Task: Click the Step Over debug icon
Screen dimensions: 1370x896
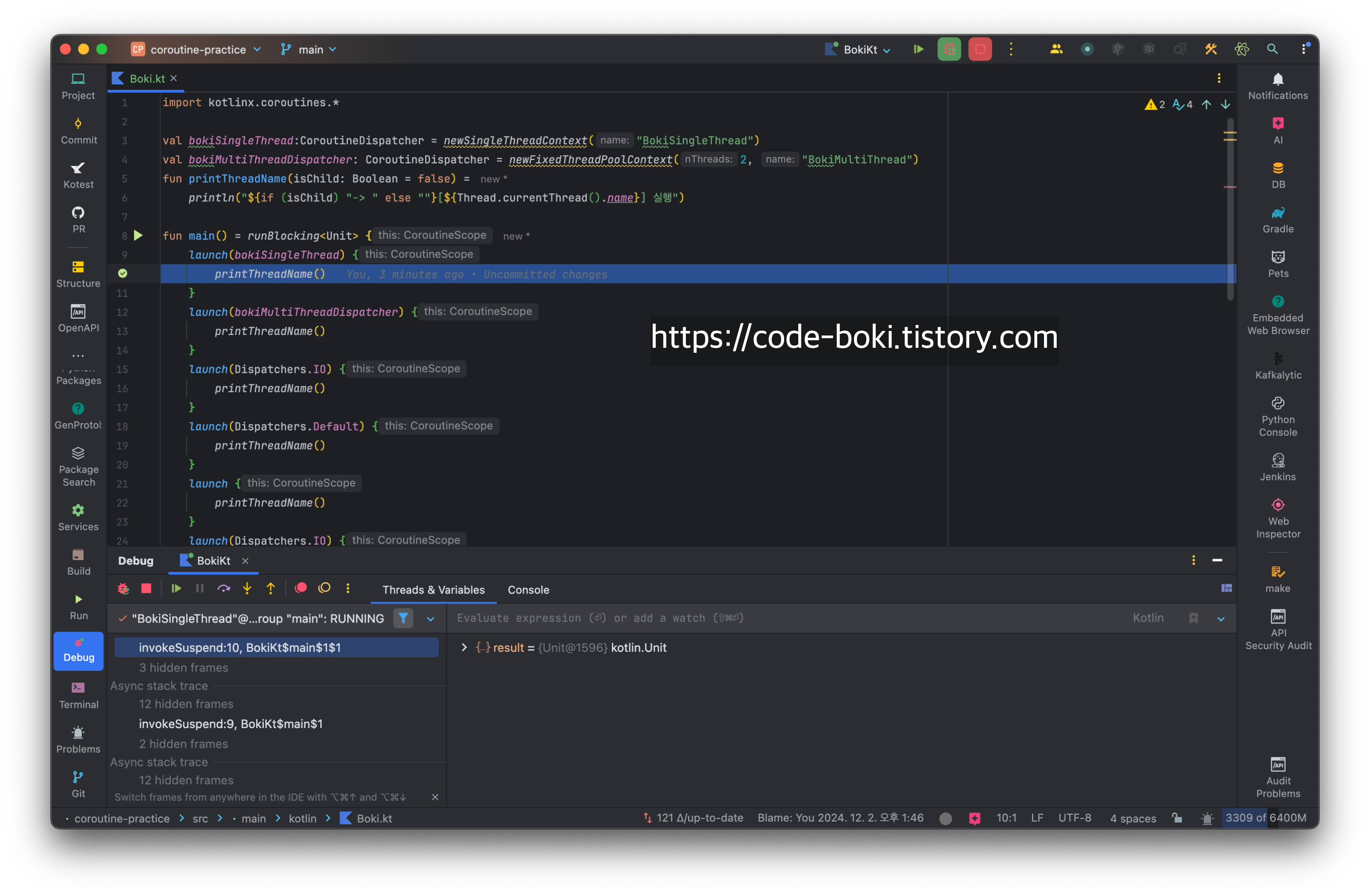Action: (x=223, y=588)
